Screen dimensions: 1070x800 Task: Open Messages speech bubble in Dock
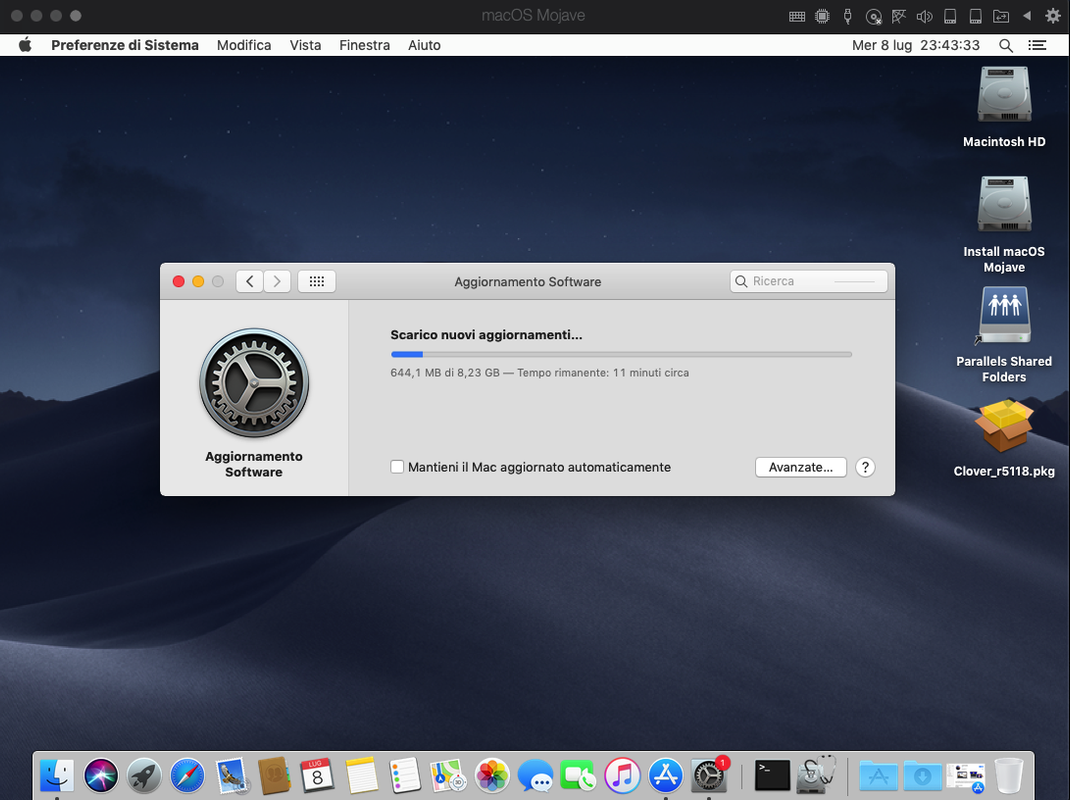click(x=536, y=776)
